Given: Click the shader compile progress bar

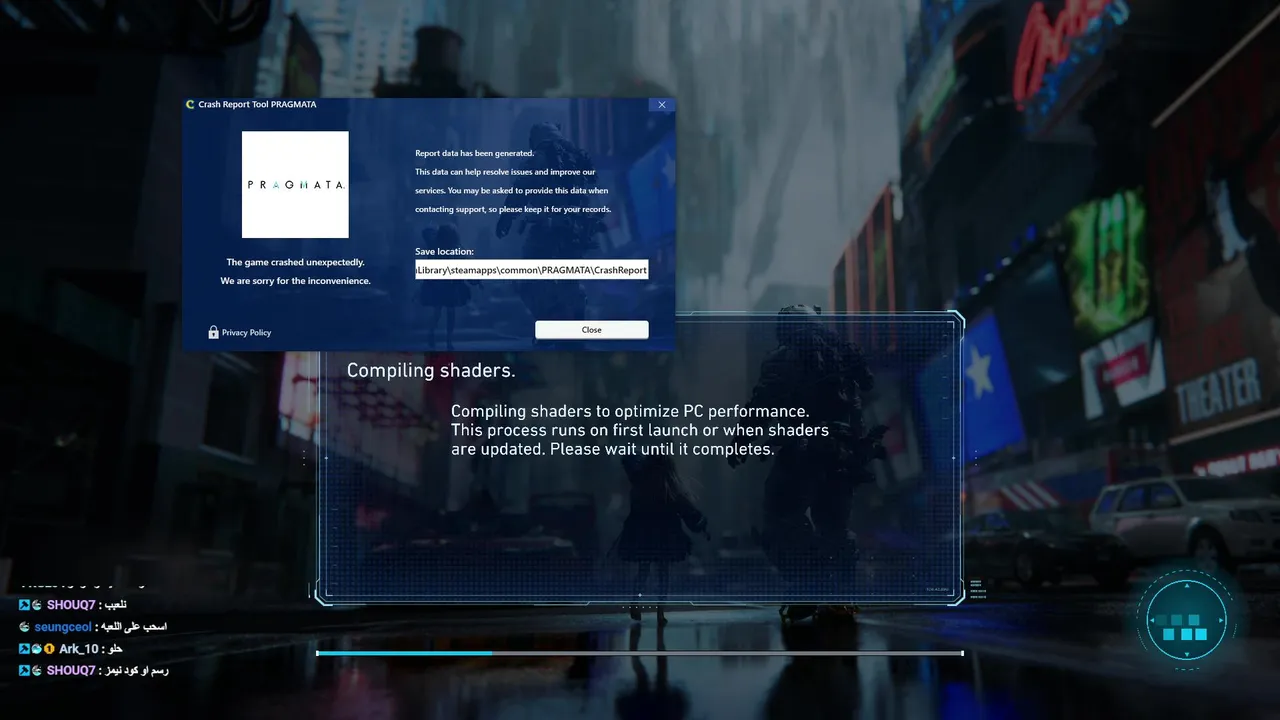Looking at the screenshot, I should (640, 653).
